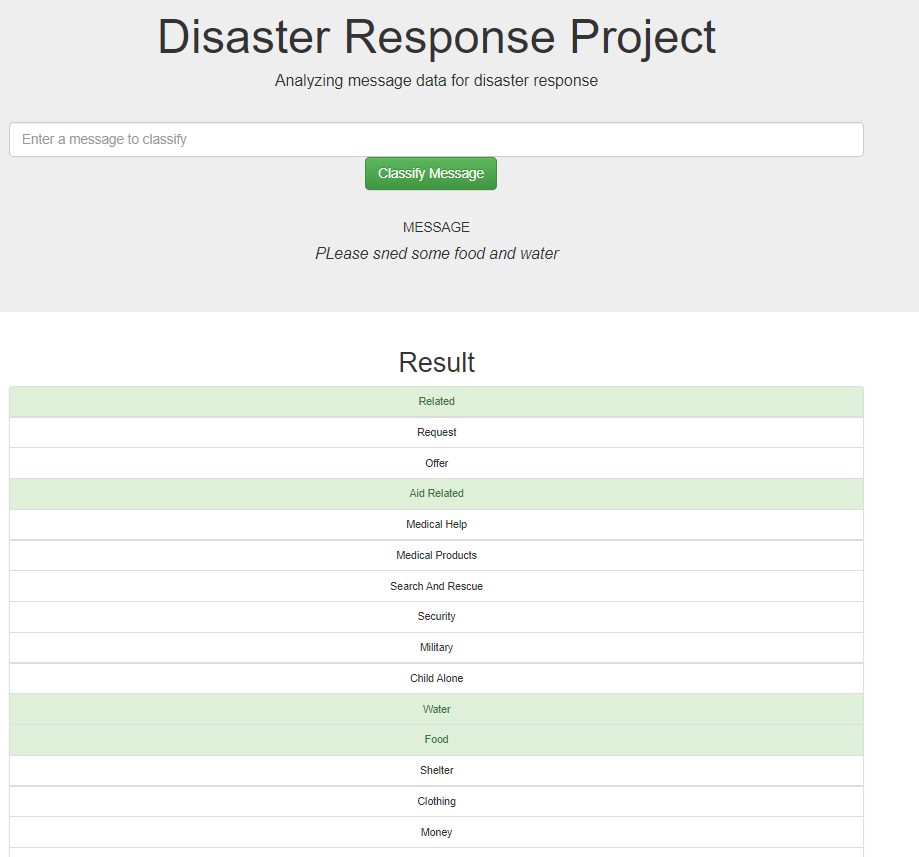Select the Related result row
This screenshot has height=857, width=919.
pyautogui.click(x=436, y=402)
